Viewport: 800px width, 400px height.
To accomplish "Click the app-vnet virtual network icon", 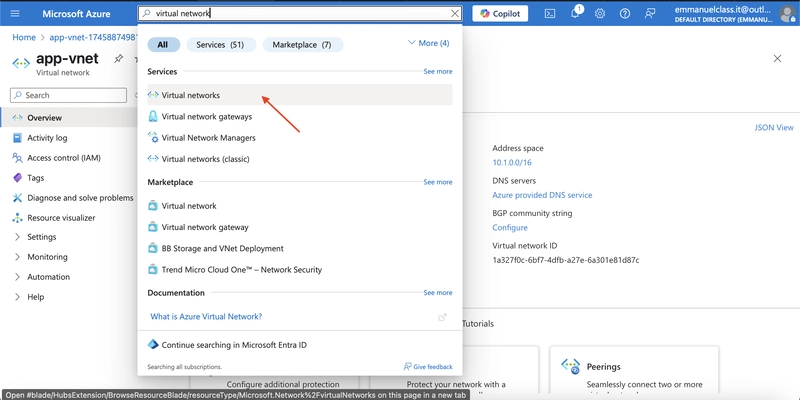I will tap(21, 63).
